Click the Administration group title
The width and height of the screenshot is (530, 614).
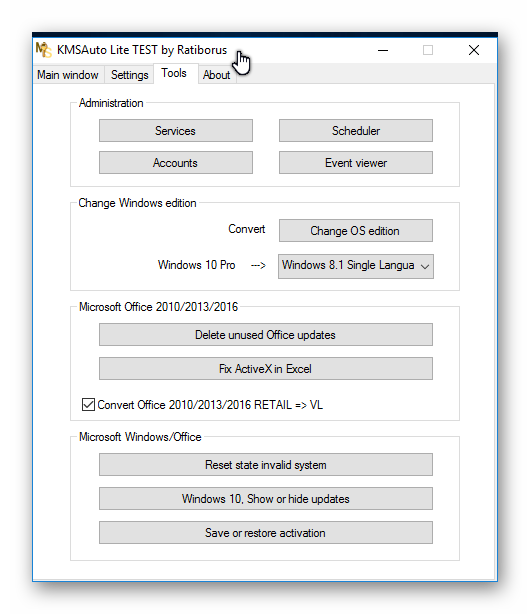(111, 103)
